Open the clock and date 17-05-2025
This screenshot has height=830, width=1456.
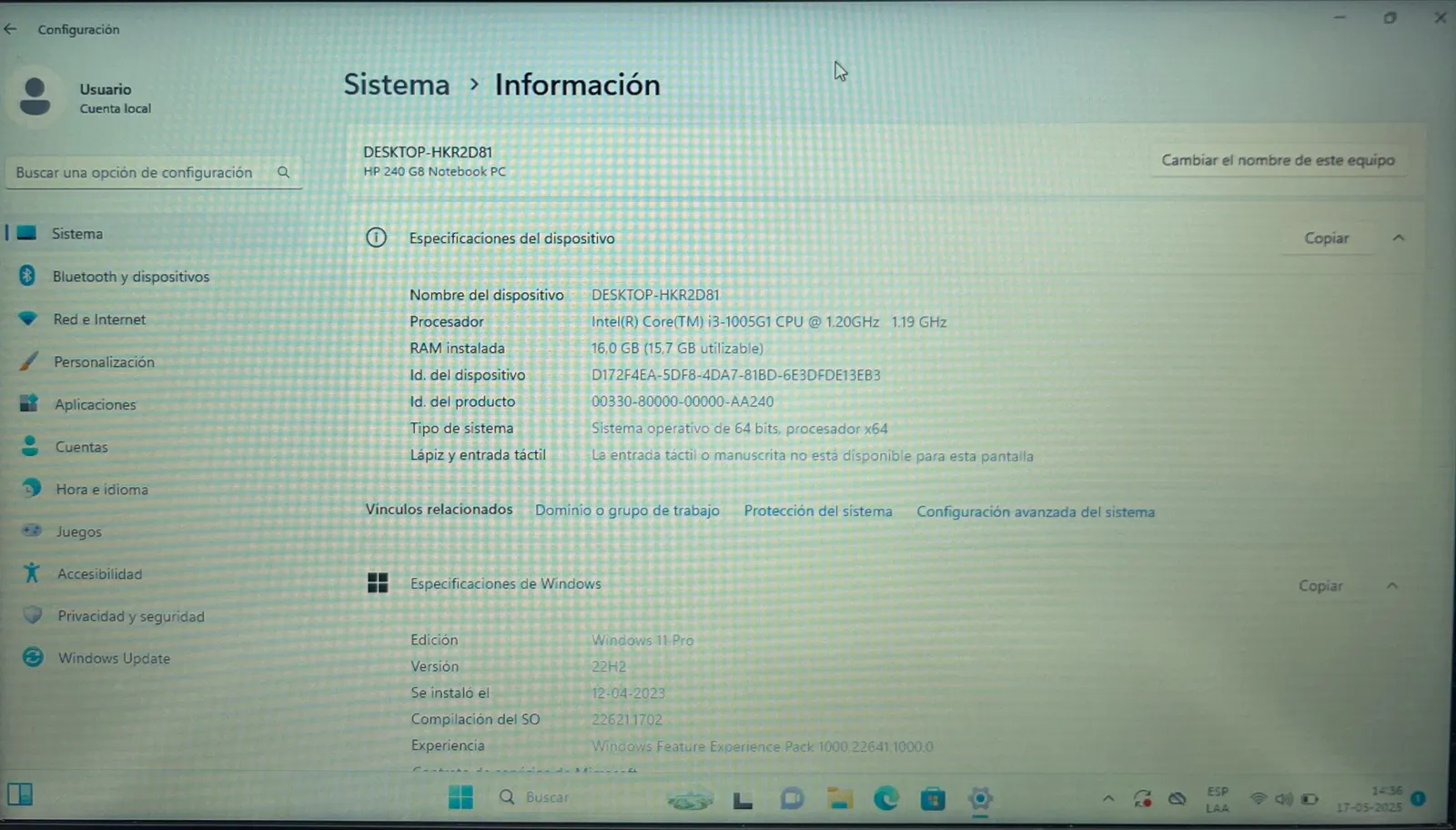pyautogui.click(x=1370, y=800)
